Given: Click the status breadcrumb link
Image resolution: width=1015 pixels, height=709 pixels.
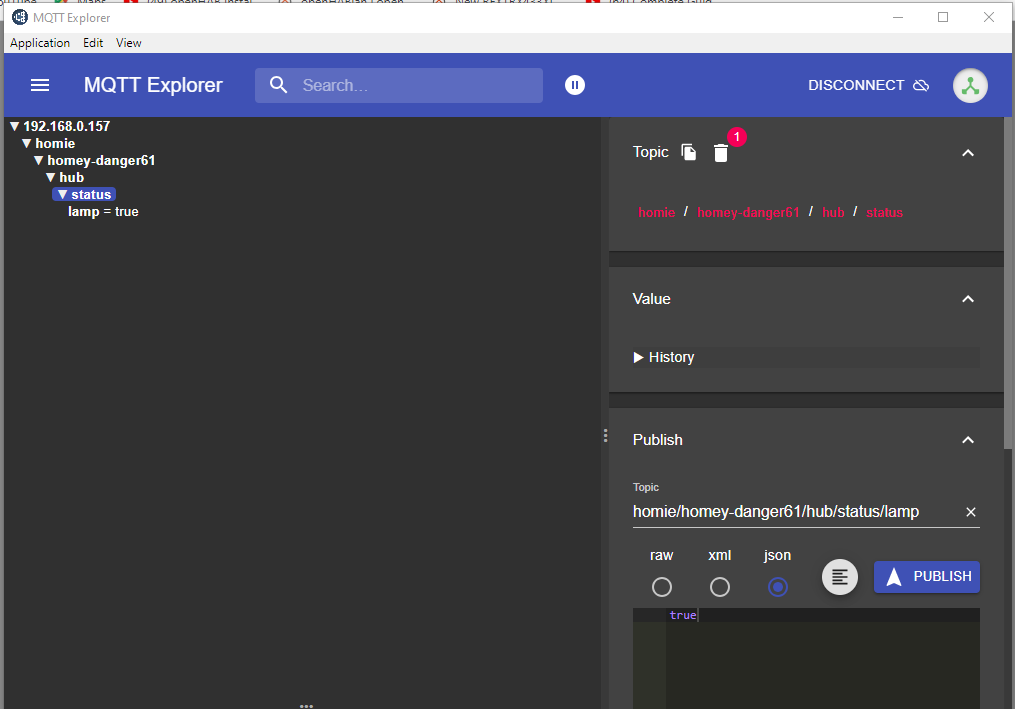Looking at the screenshot, I should (x=884, y=212).
